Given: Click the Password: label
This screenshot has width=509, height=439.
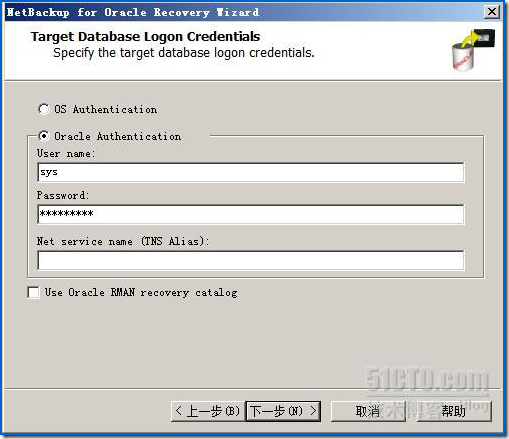Looking at the screenshot, I should [x=63, y=195].
